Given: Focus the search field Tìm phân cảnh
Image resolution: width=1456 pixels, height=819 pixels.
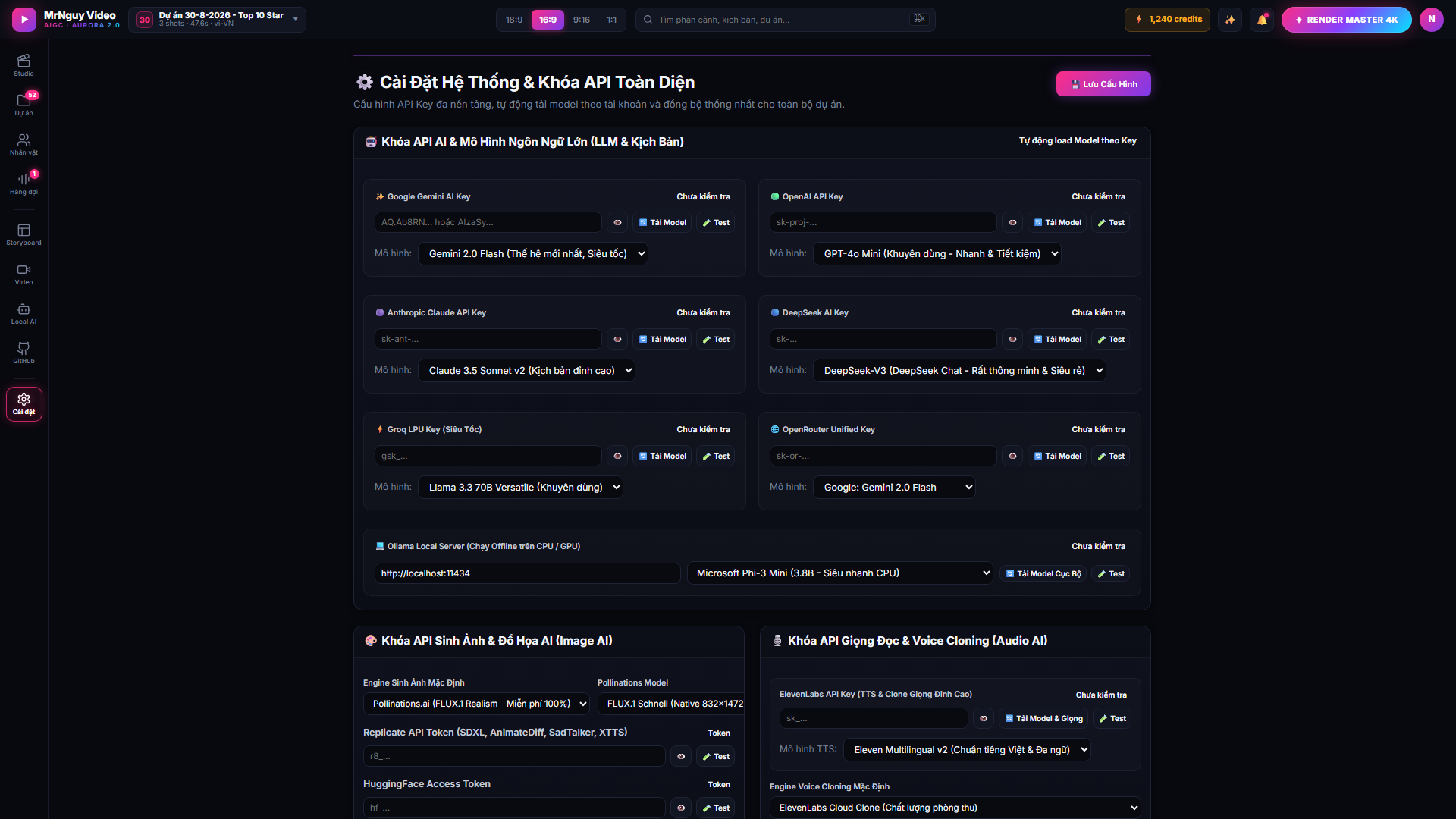Looking at the screenshot, I should click(x=785, y=20).
